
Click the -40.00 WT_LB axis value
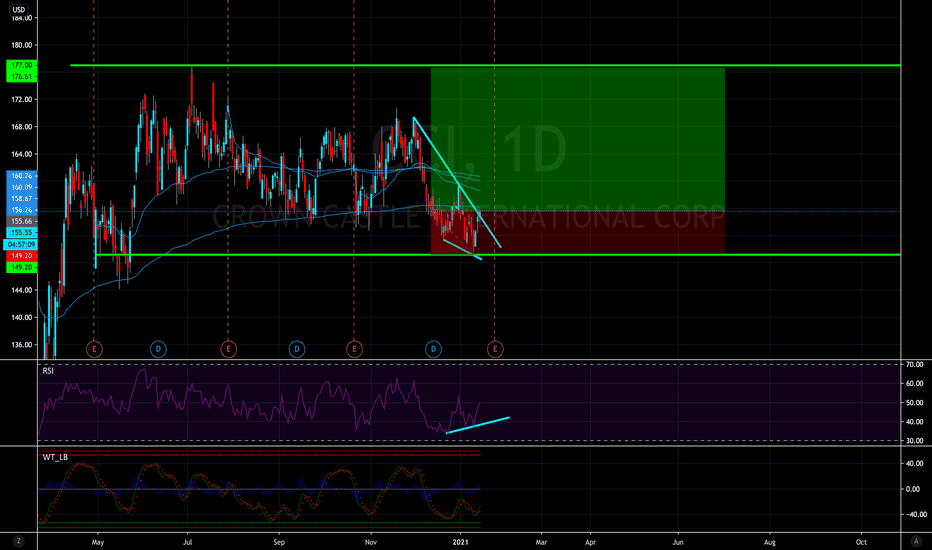pos(914,515)
